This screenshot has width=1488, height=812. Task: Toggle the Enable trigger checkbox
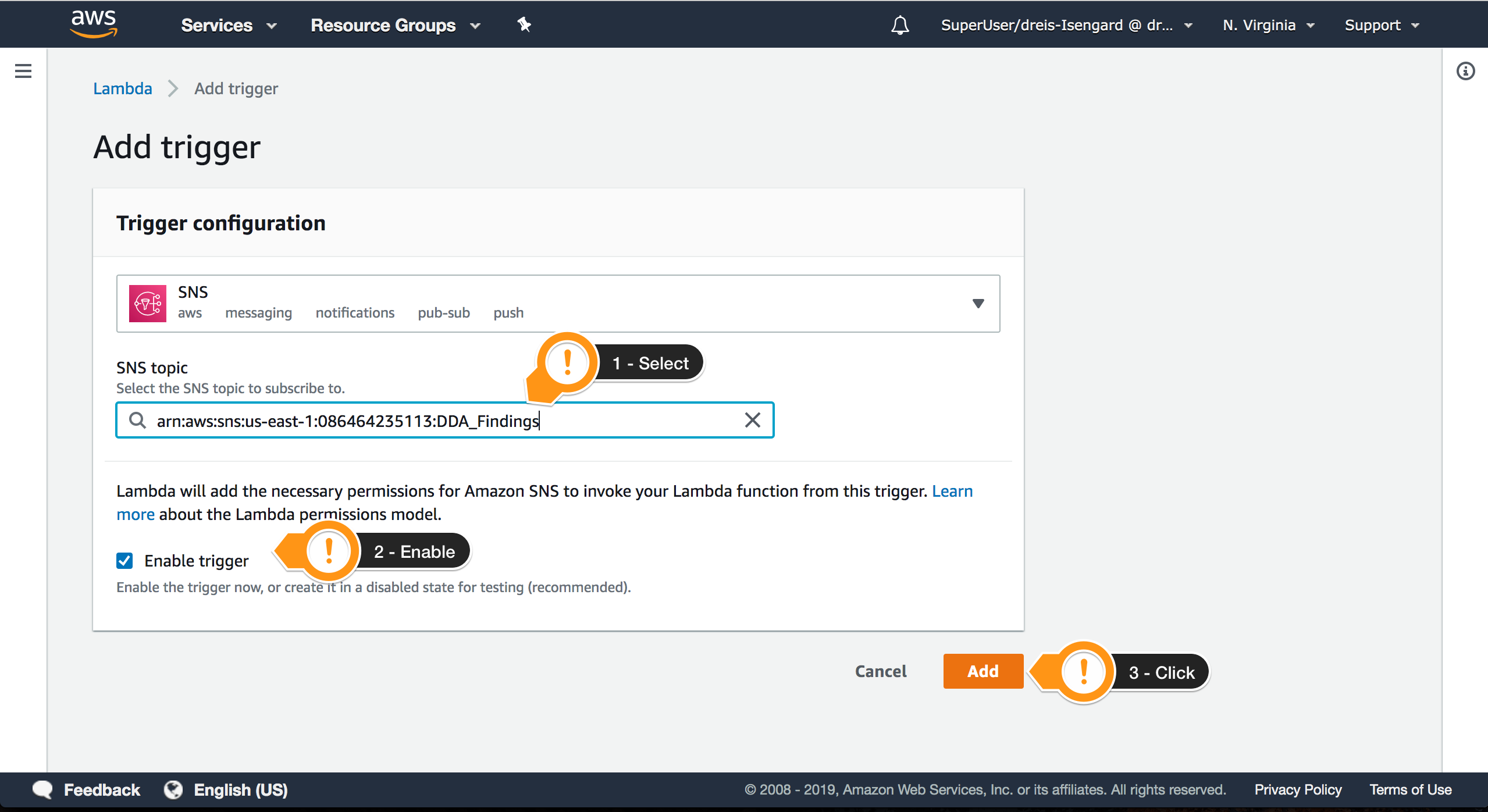coord(124,561)
